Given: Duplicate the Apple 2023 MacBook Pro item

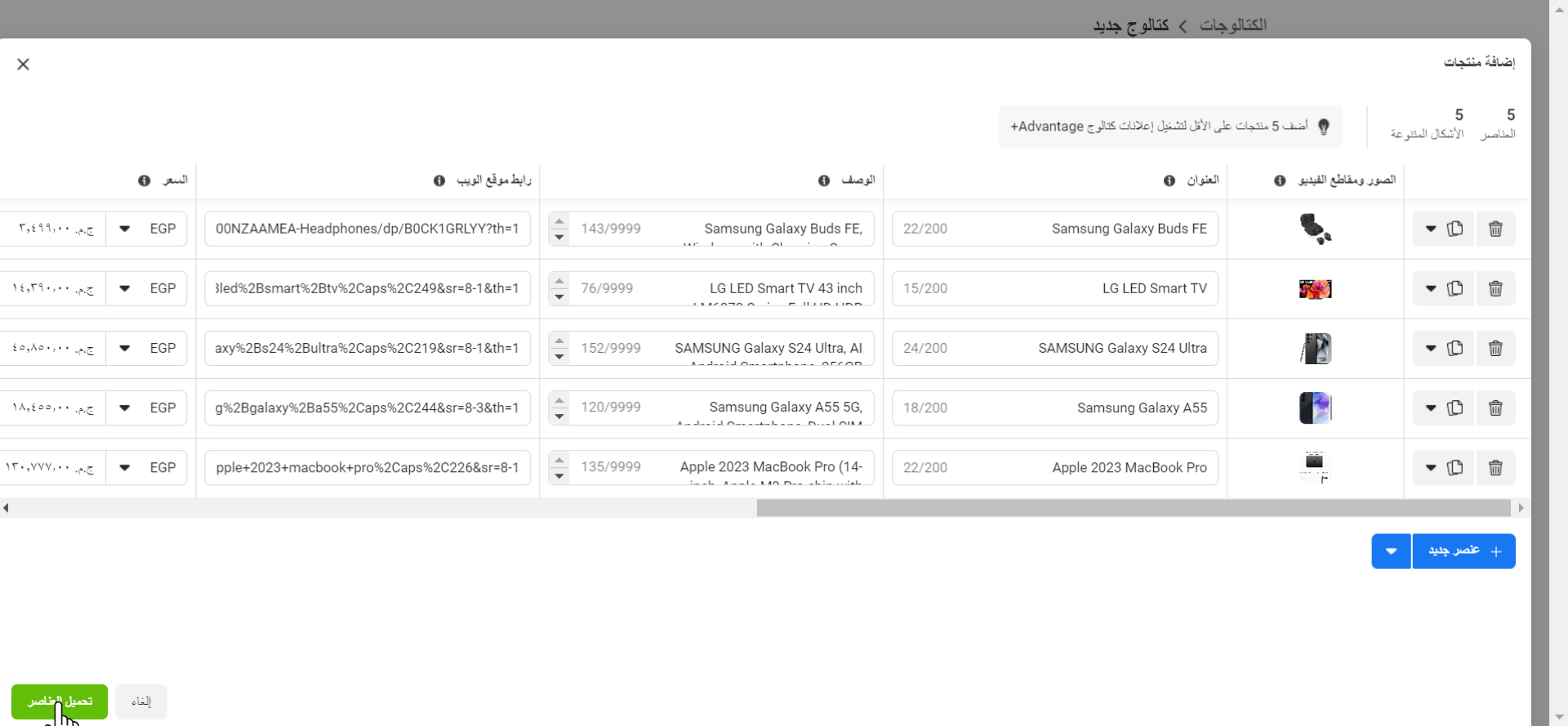Looking at the screenshot, I should pos(1455,467).
